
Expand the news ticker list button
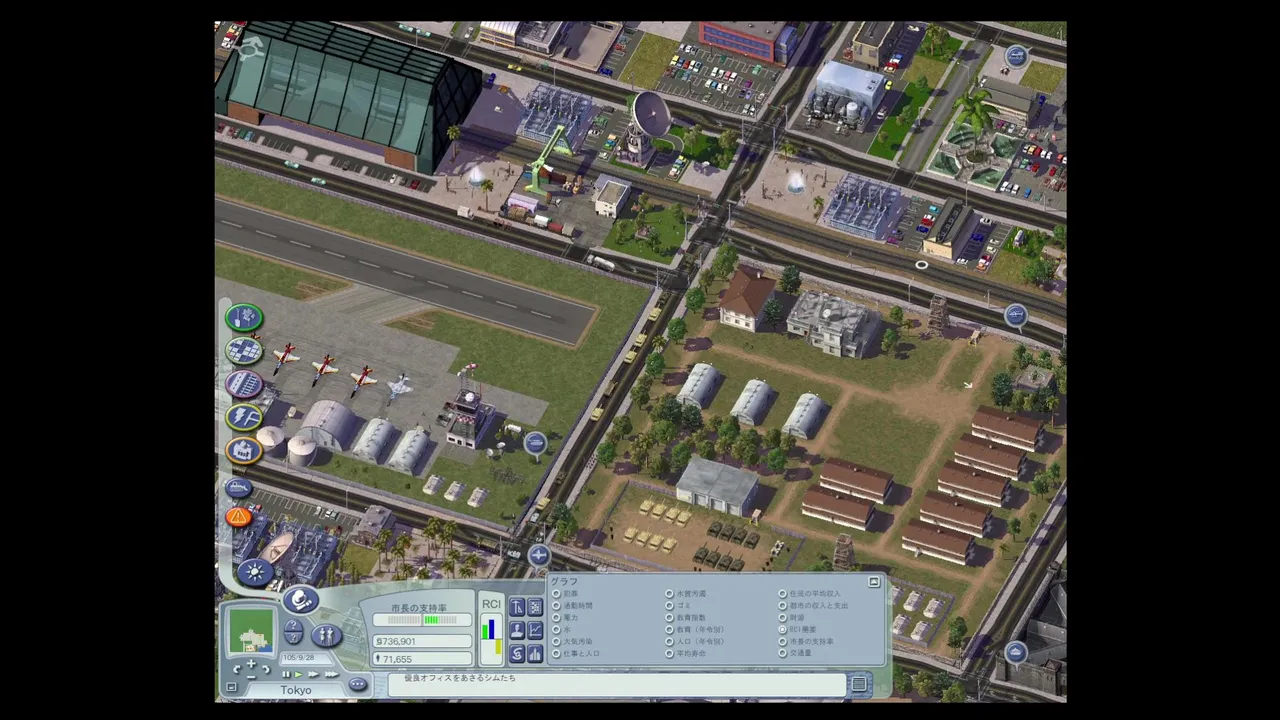pos(858,684)
